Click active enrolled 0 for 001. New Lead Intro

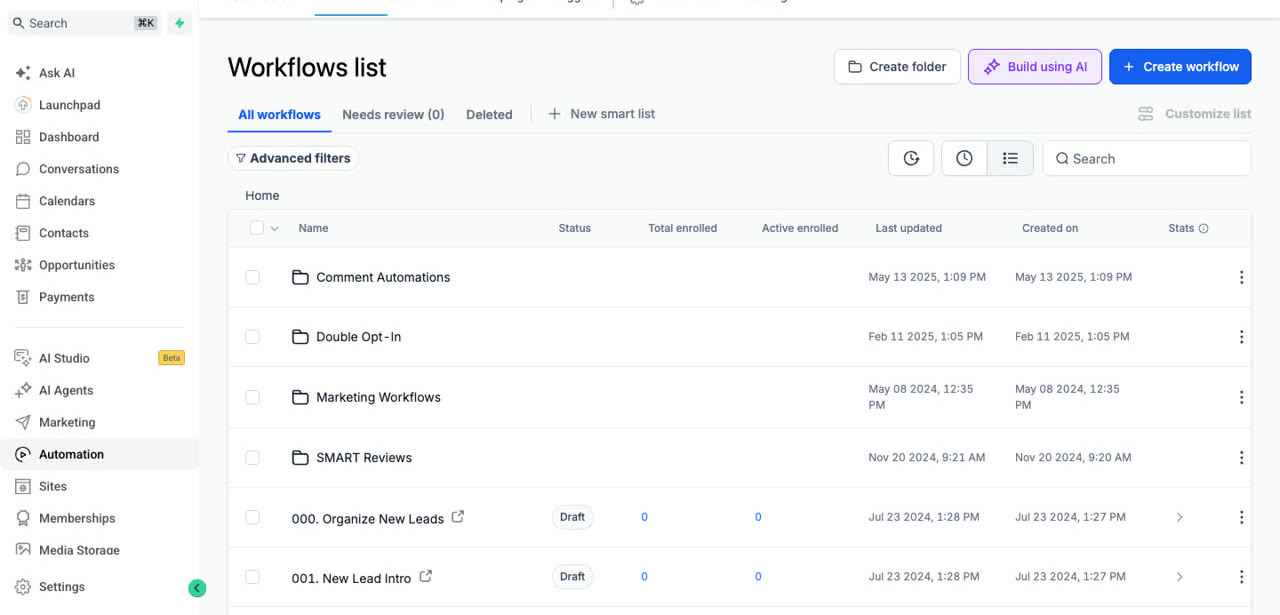pyautogui.click(x=758, y=577)
